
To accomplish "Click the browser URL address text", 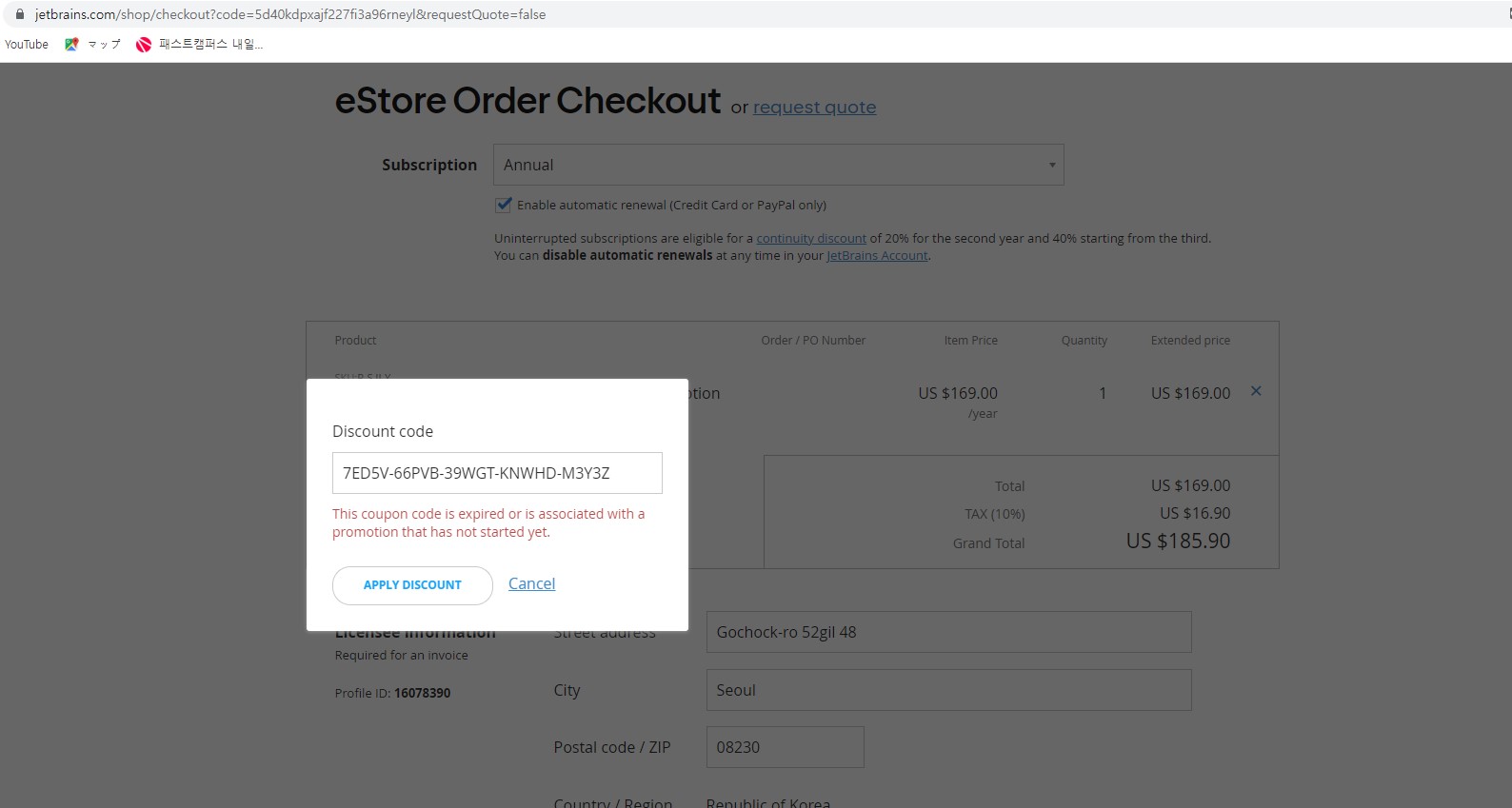I will coord(290,14).
